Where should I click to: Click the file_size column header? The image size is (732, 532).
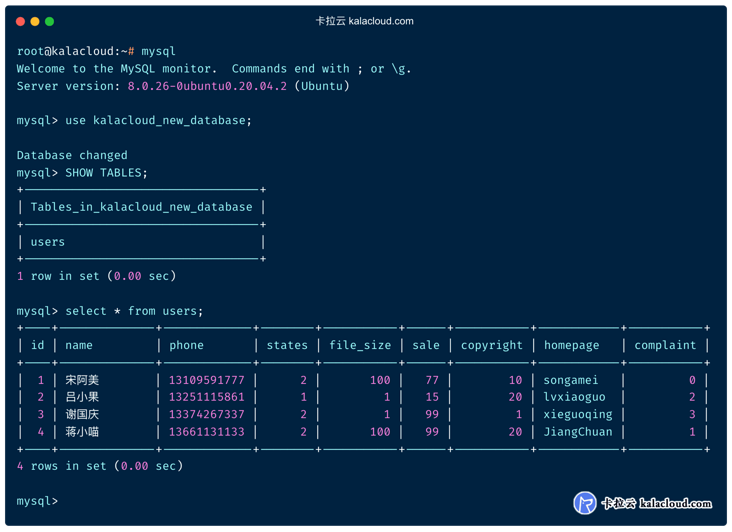360,345
